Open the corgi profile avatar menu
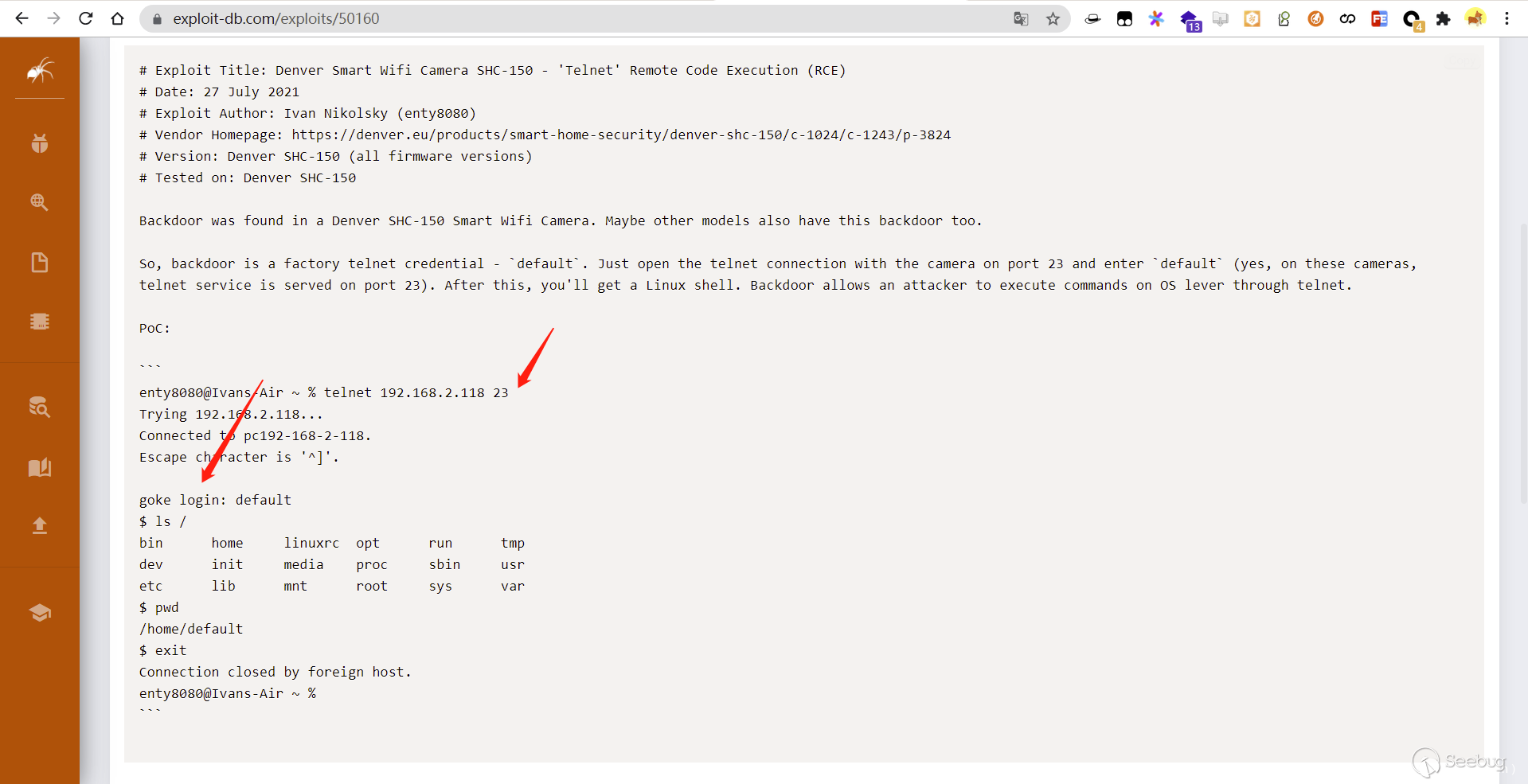 (x=1475, y=18)
